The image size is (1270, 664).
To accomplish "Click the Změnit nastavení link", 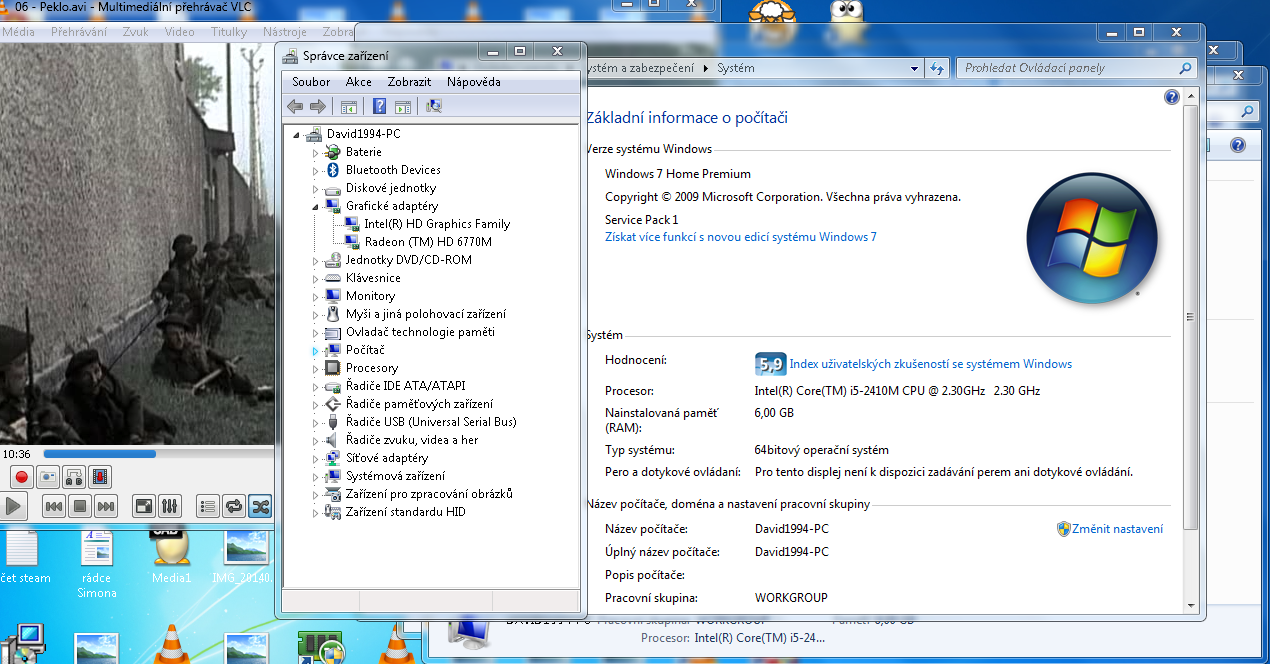I will (x=1116, y=529).
